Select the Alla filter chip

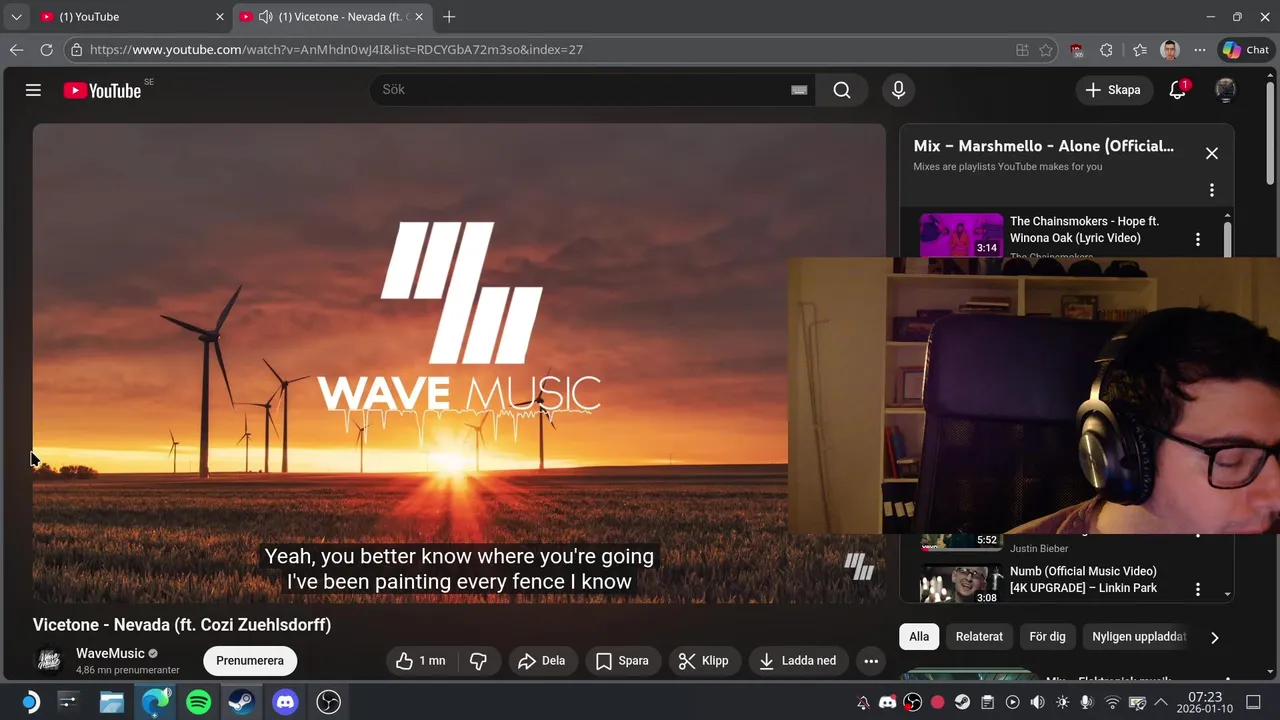(919, 637)
